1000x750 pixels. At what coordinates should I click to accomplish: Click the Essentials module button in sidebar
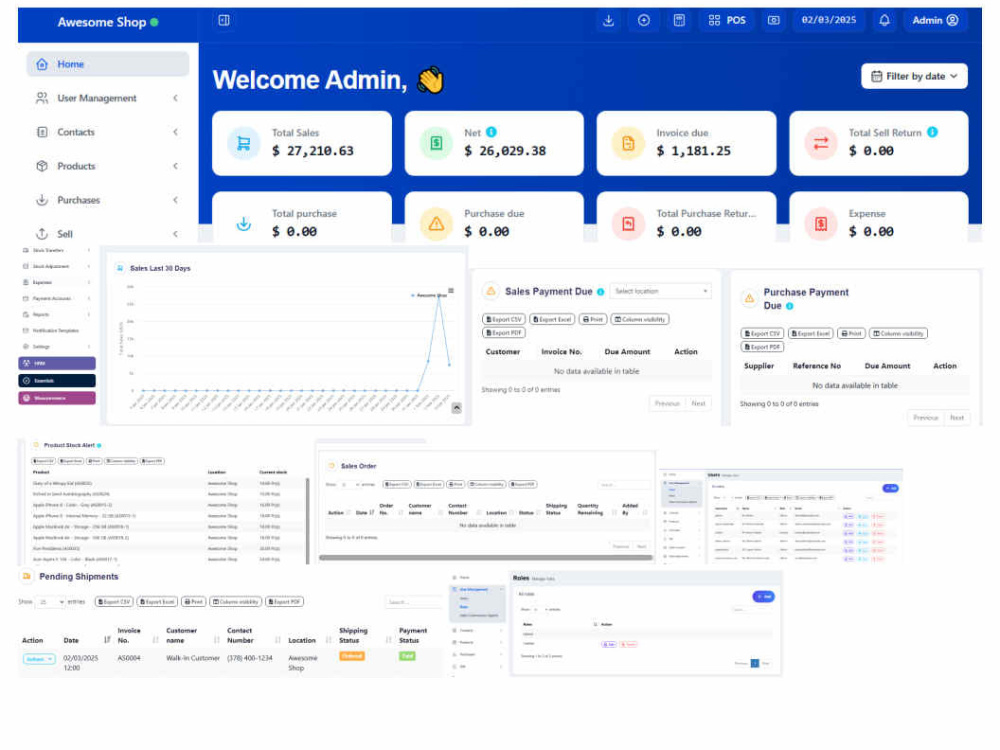click(57, 381)
